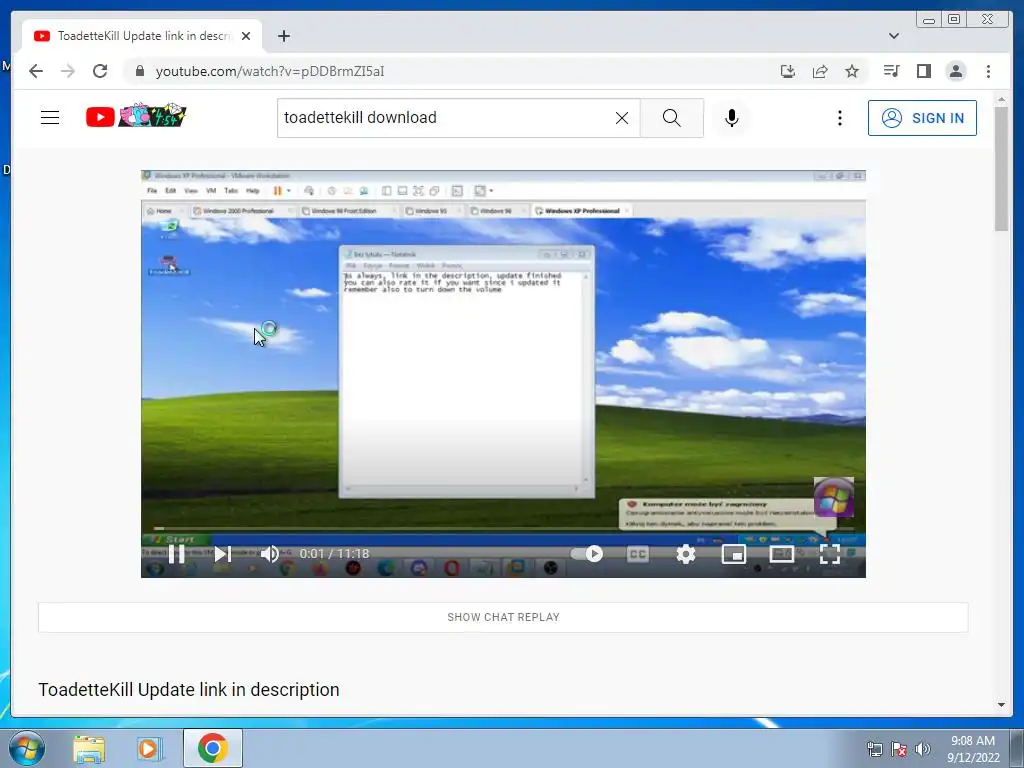
Task: Click the 0:01 / 11:18 time display
Action: (334, 554)
